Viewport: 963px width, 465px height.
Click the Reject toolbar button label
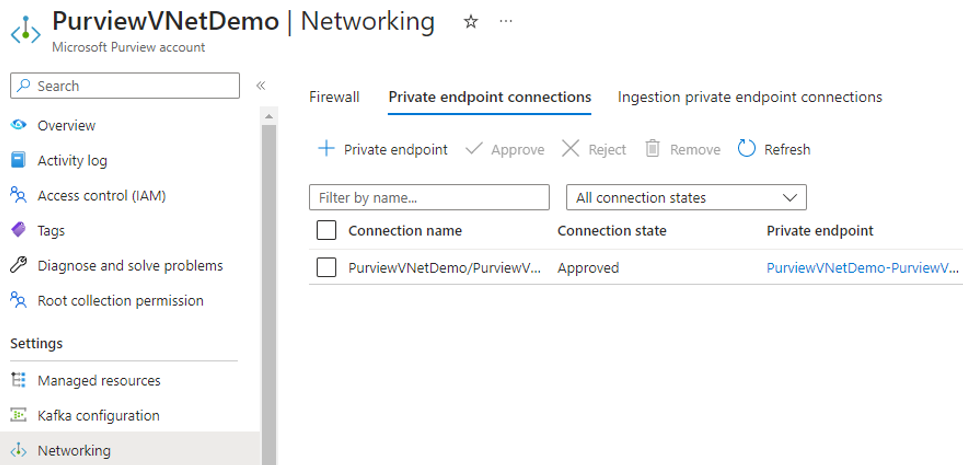coord(607,149)
